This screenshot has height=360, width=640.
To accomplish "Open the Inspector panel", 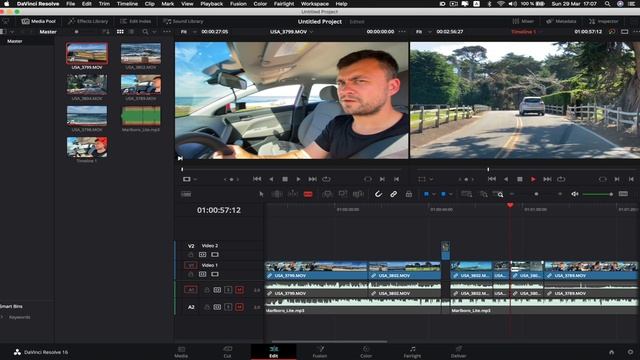I will click(604, 21).
